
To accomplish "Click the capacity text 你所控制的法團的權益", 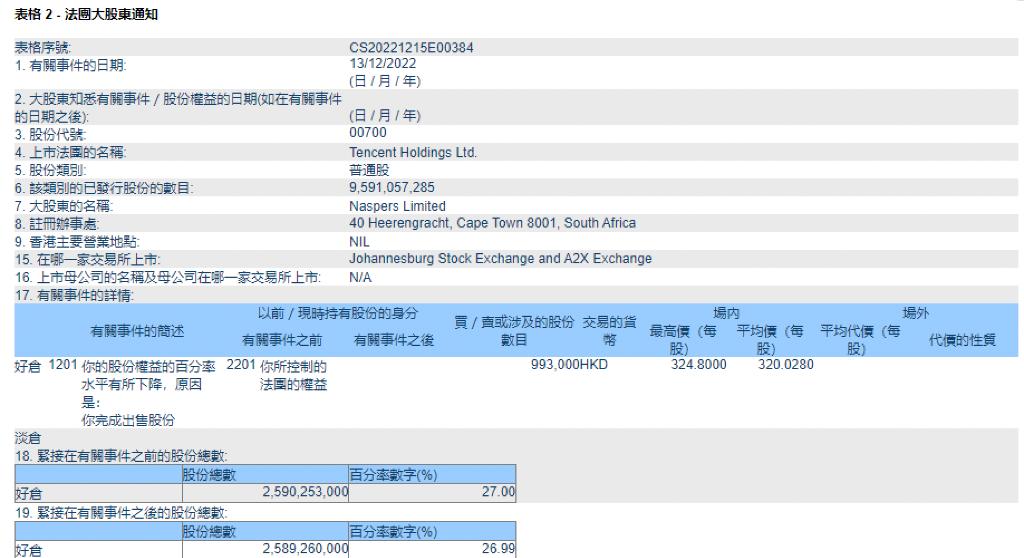I will 293,375.
